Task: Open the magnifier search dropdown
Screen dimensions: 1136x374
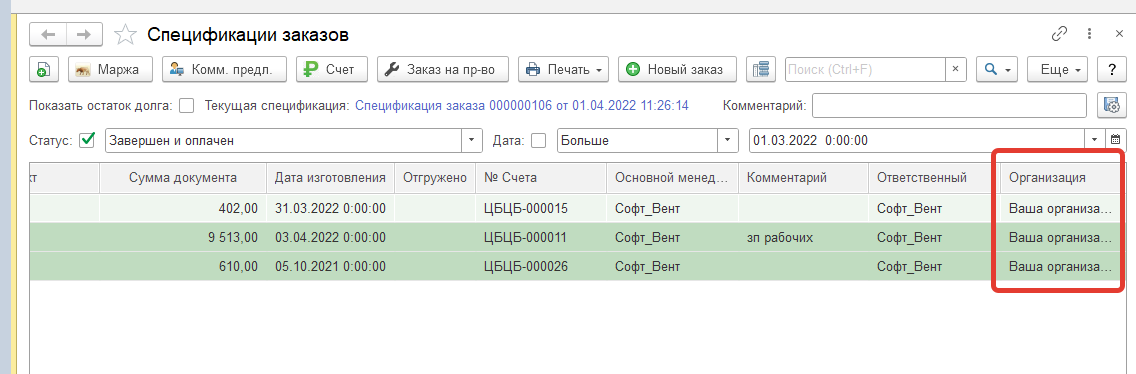Action: 998,70
